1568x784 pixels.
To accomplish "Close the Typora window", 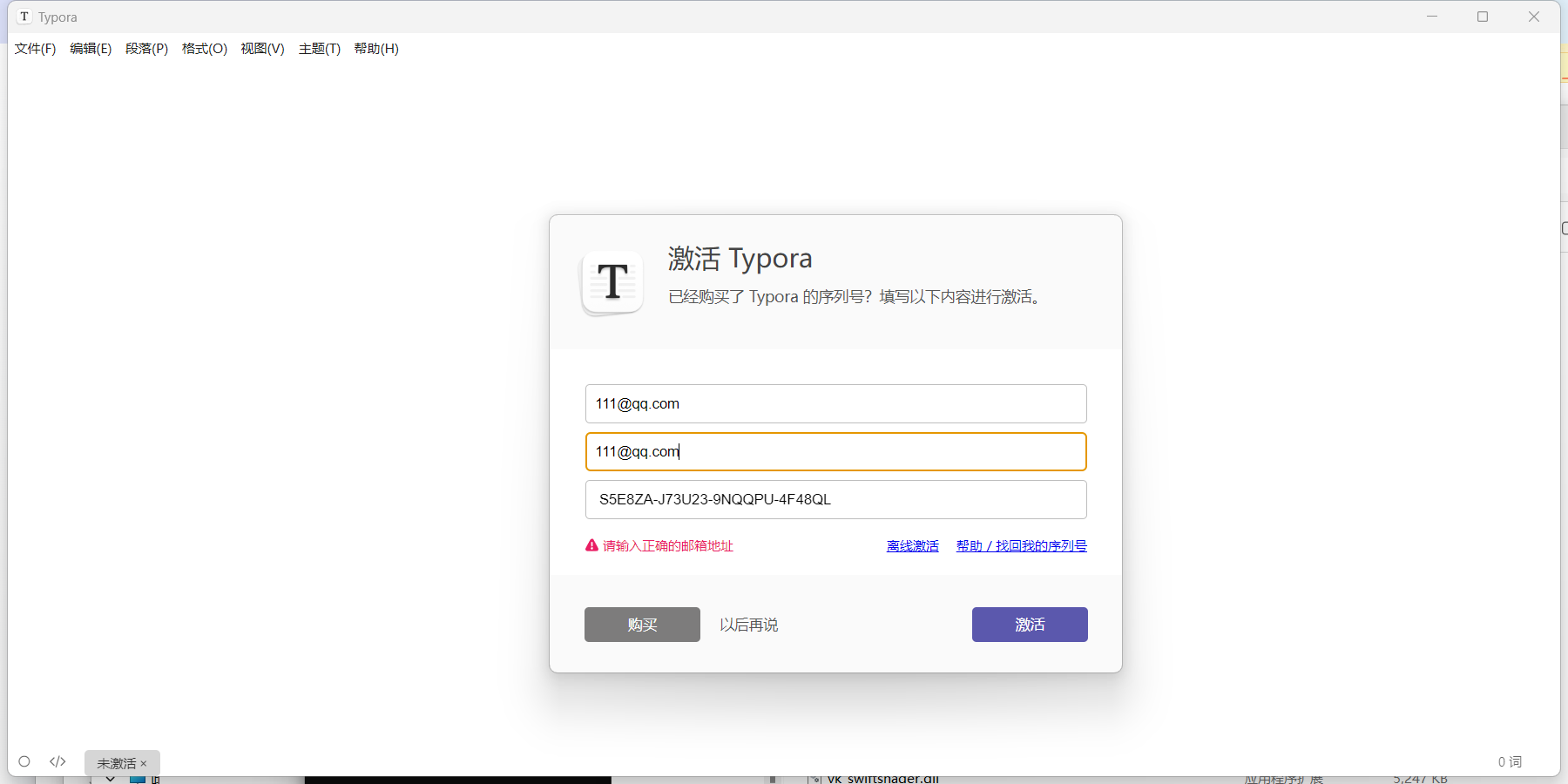I will [1534, 17].
